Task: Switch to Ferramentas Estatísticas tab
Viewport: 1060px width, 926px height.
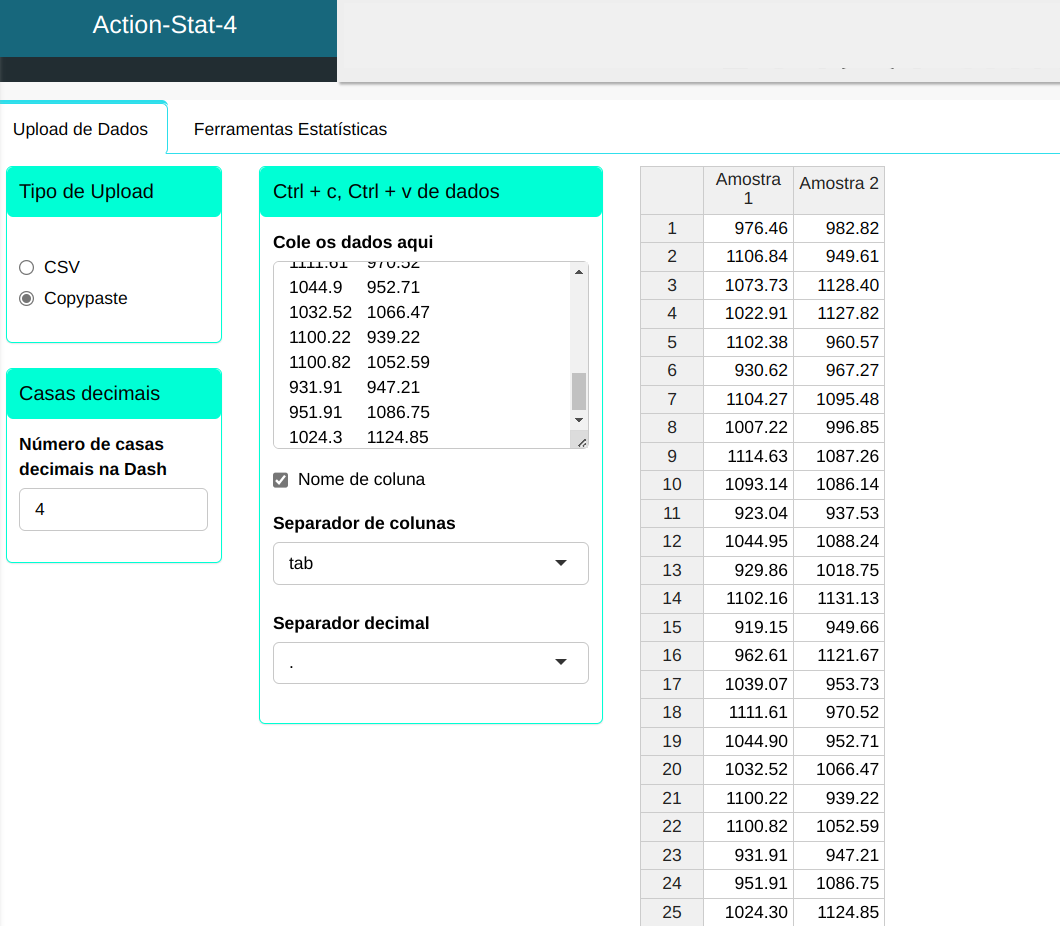Action: 290,129
